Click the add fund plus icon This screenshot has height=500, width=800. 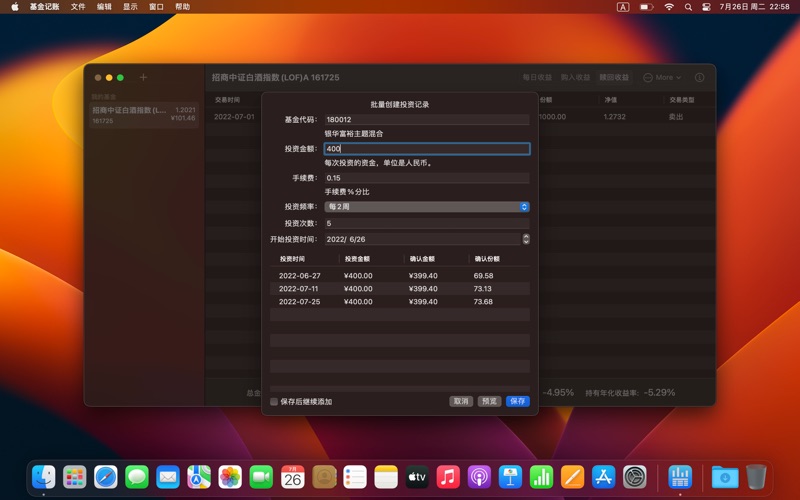point(143,77)
